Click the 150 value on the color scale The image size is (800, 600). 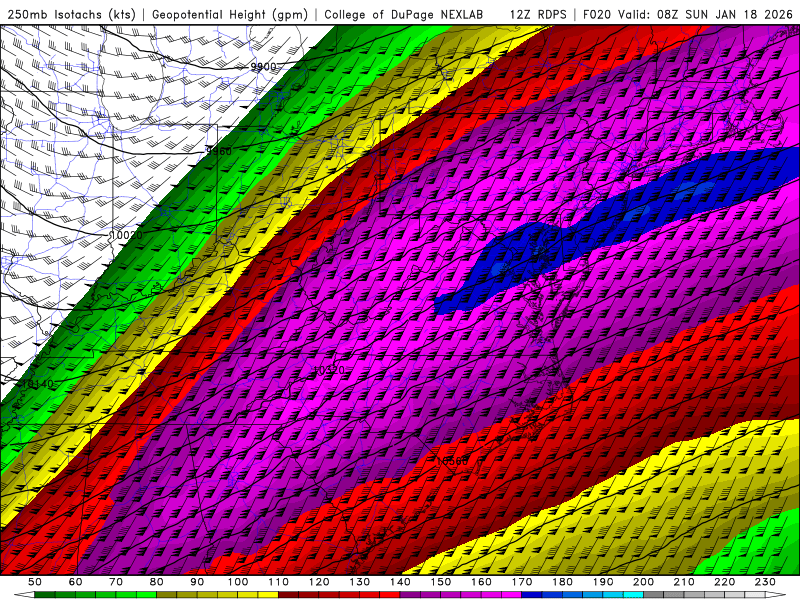[x=441, y=582]
